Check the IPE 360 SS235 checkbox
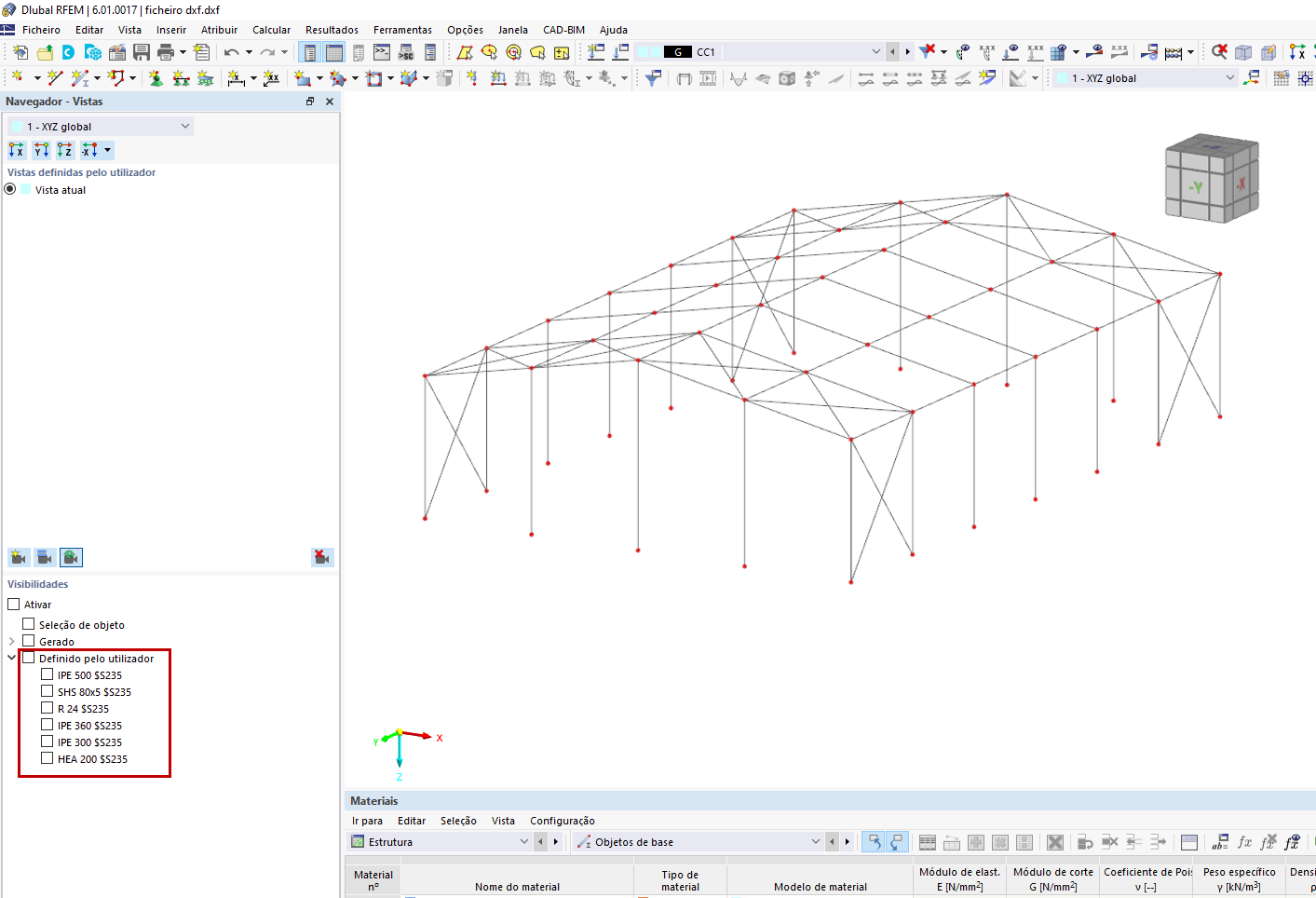 (47, 725)
